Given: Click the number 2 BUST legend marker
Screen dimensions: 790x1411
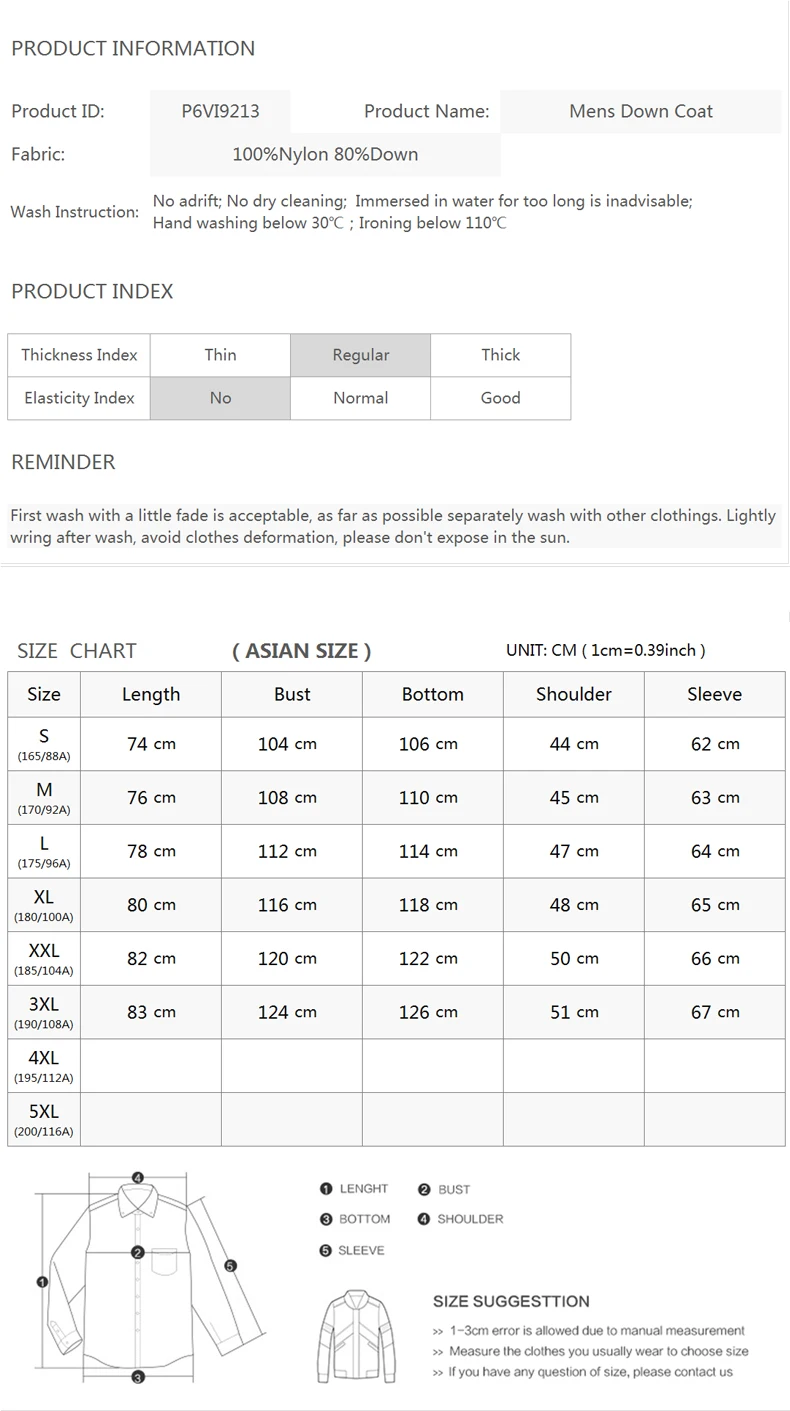Looking at the screenshot, I should [x=424, y=1189].
